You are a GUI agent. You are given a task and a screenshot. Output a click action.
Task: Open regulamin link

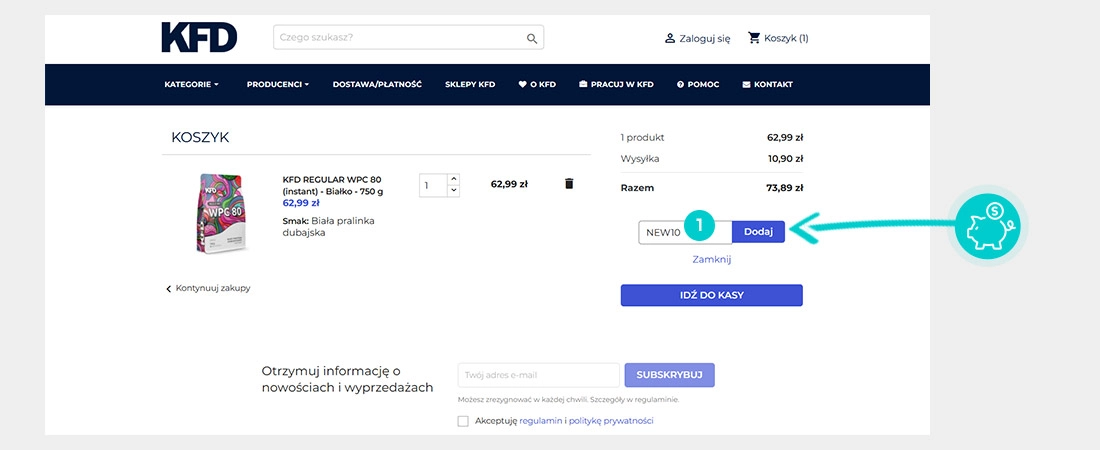tap(540, 421)
